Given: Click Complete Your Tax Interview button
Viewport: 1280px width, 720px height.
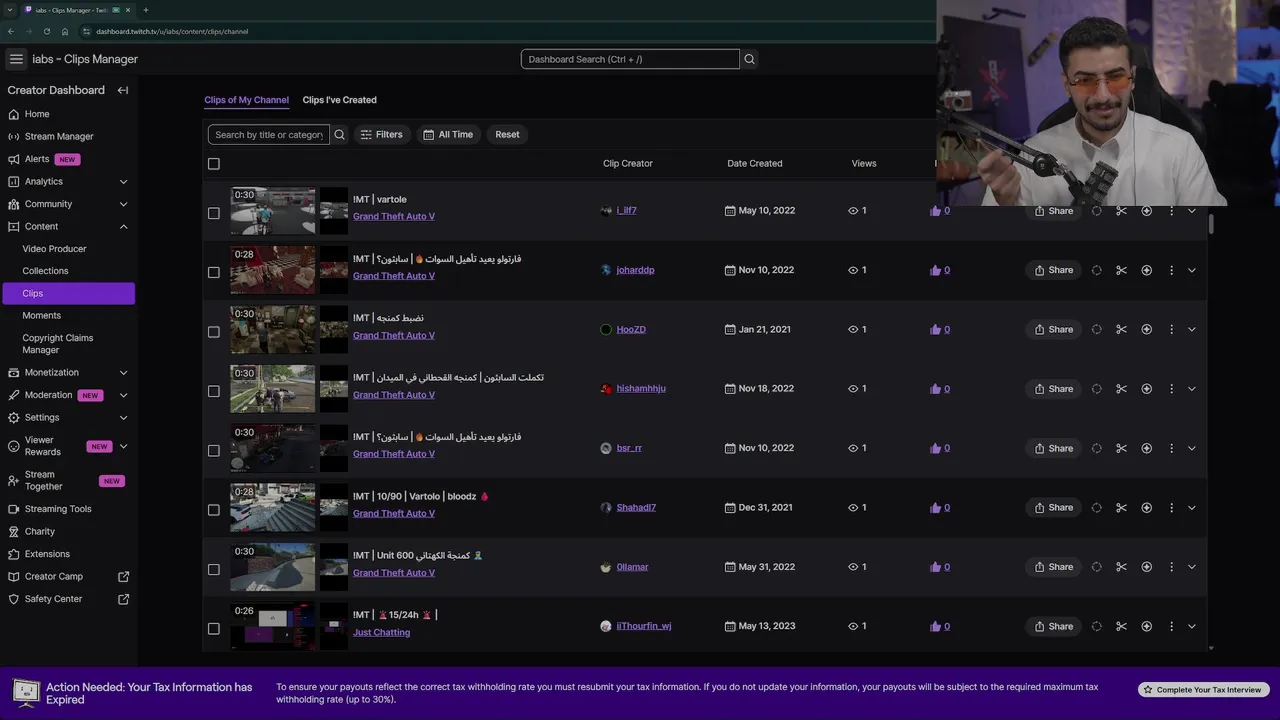Looking at the screenshot, I should pyautogui.click(x=1203, y=689).
